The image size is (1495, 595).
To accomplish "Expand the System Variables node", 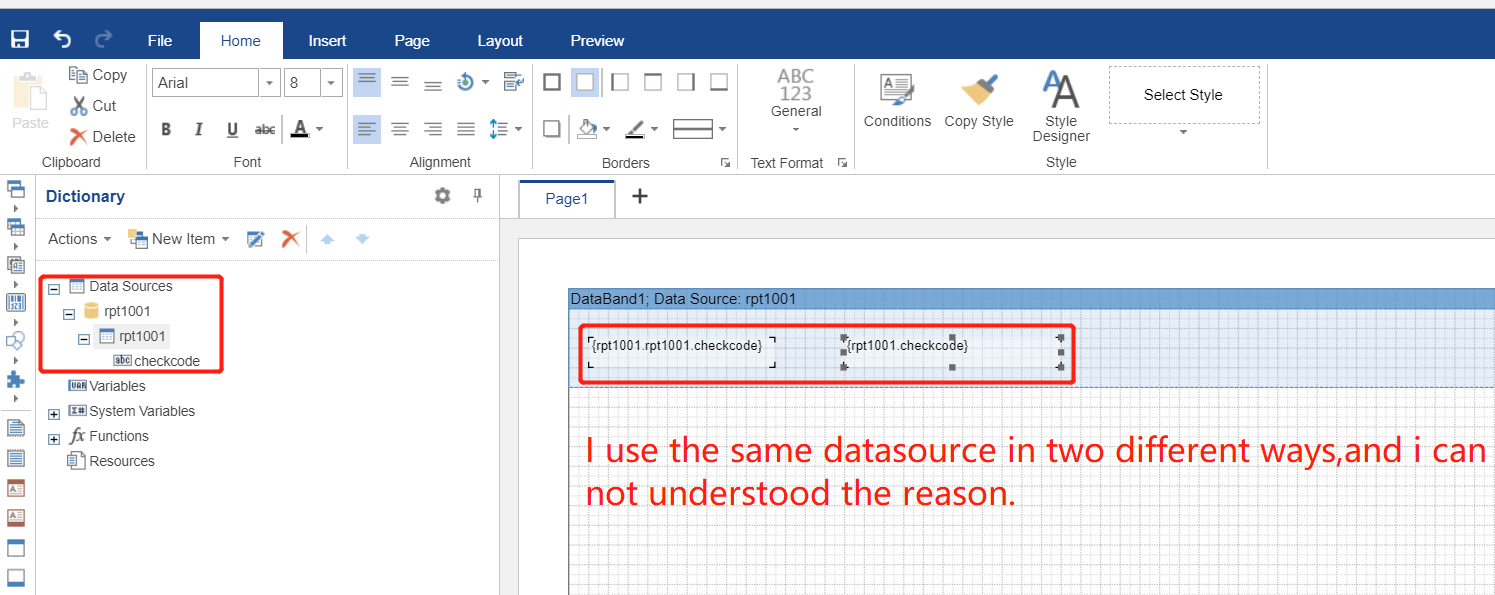I will pos(54,413).
